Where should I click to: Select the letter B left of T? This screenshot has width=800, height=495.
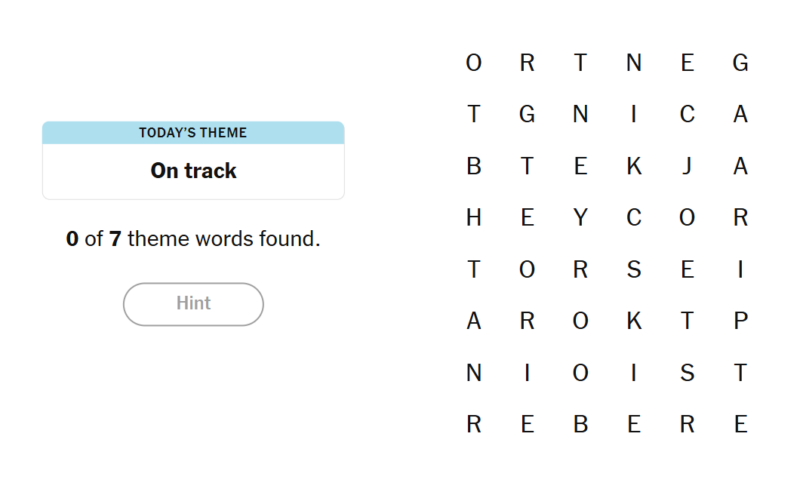coord(474,167)
